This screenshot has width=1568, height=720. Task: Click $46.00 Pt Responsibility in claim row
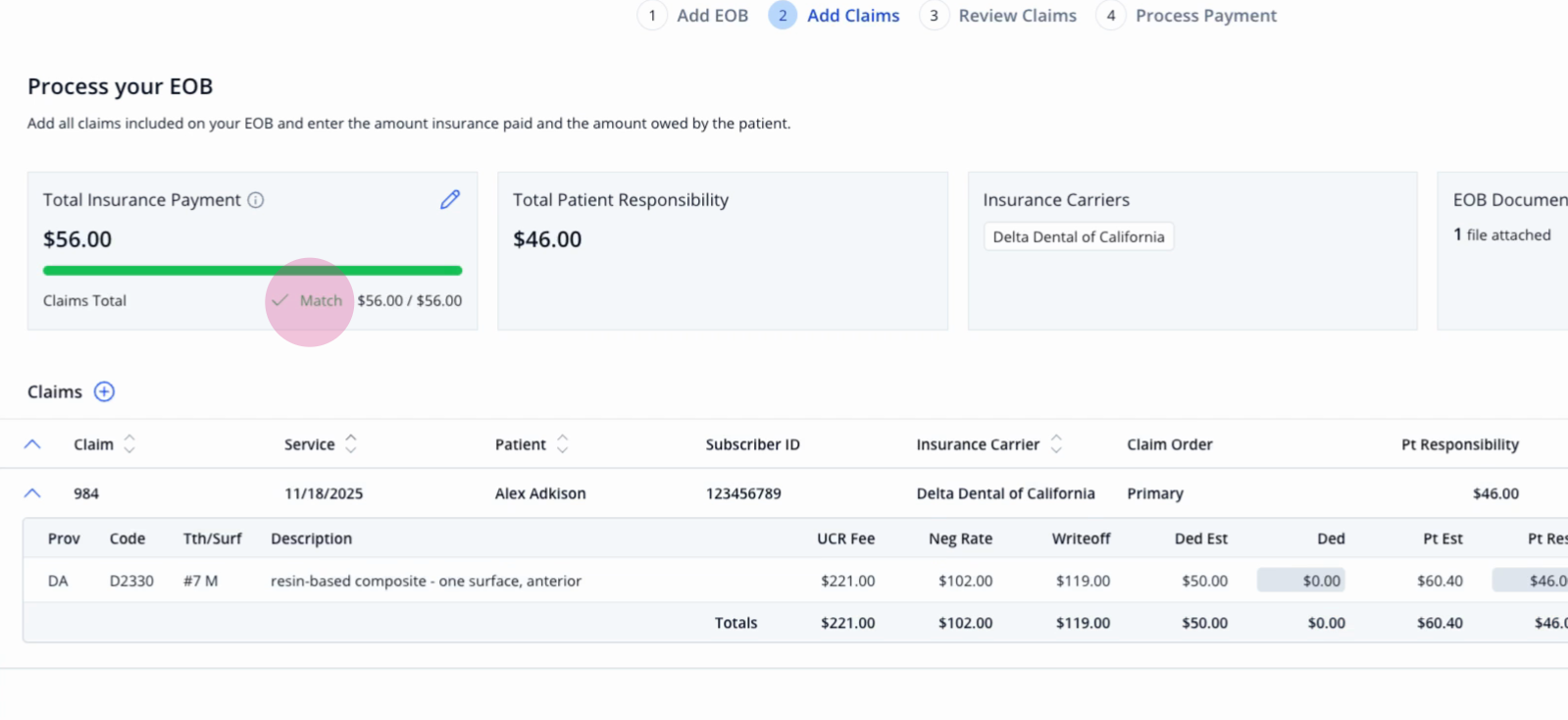1495,493
